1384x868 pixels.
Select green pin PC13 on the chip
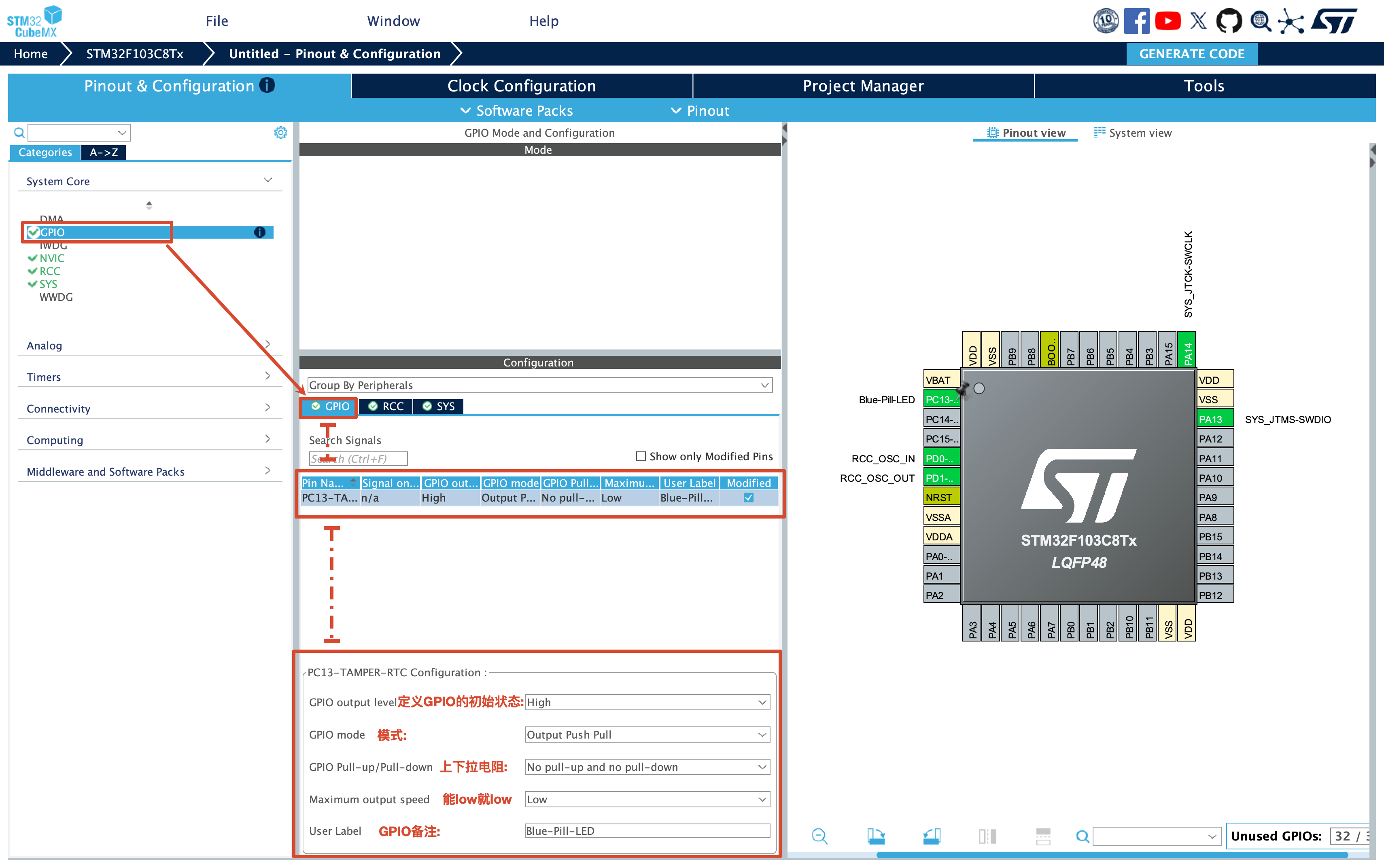tap(941, 400)
